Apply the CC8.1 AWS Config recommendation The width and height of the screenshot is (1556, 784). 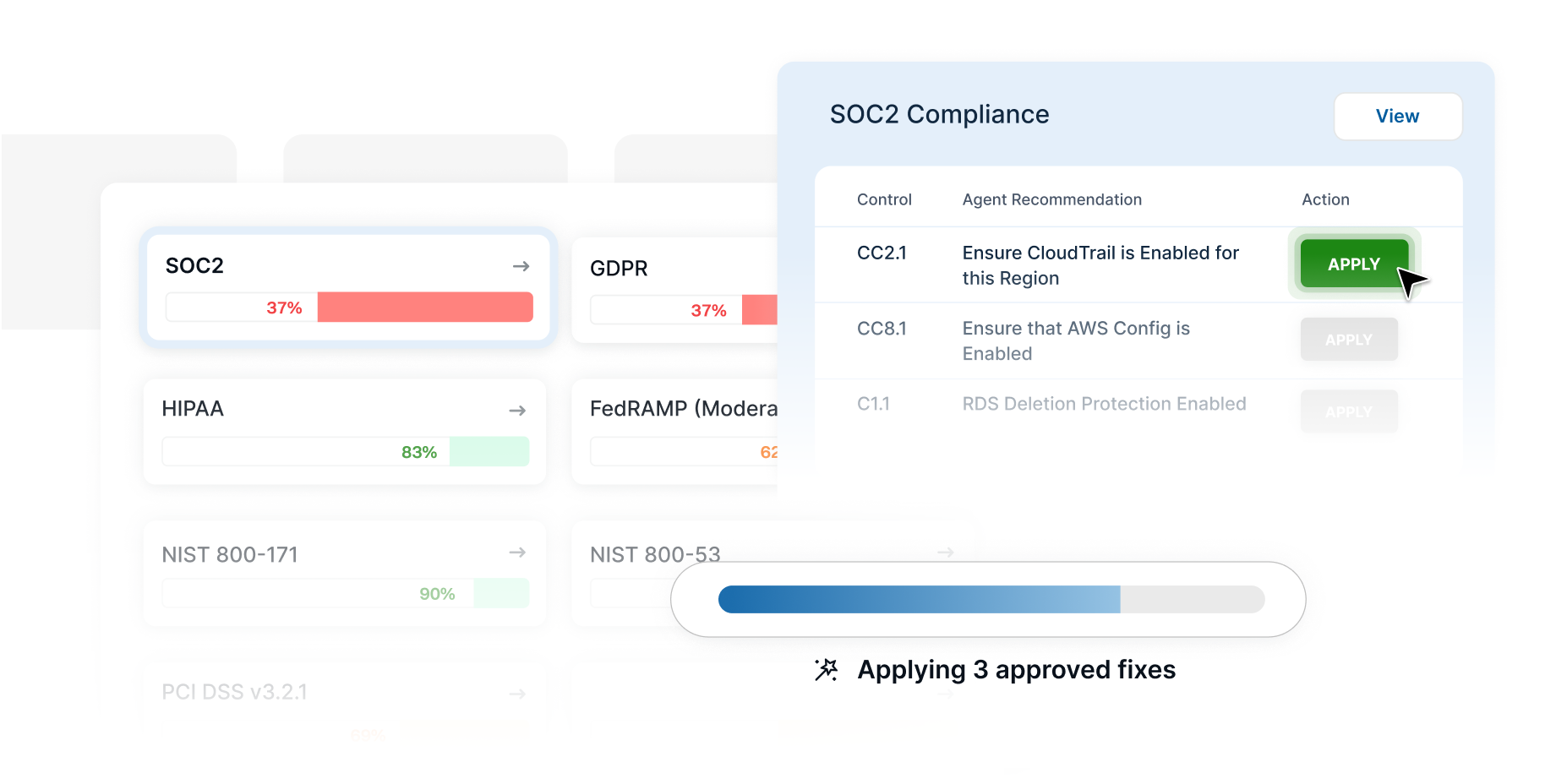click(x=1349, y=340)
